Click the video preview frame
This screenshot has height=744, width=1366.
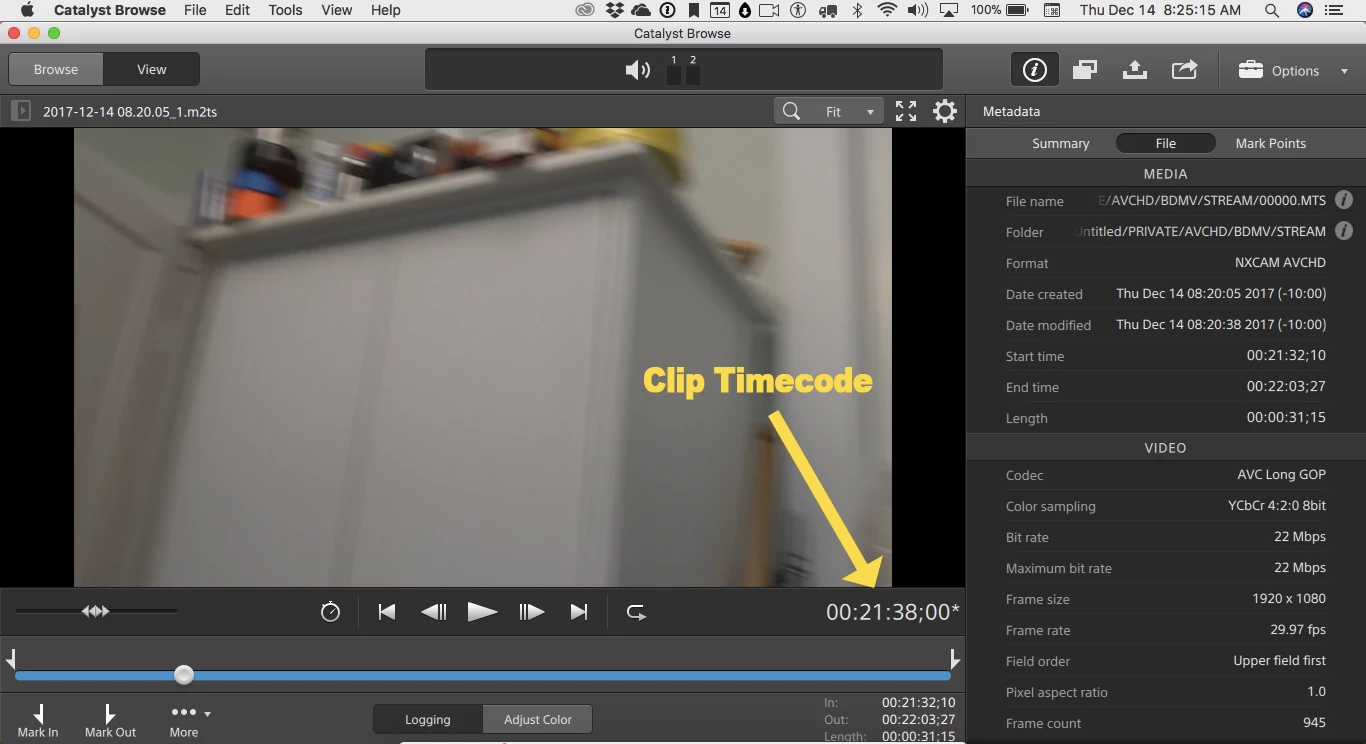[482, 357]
